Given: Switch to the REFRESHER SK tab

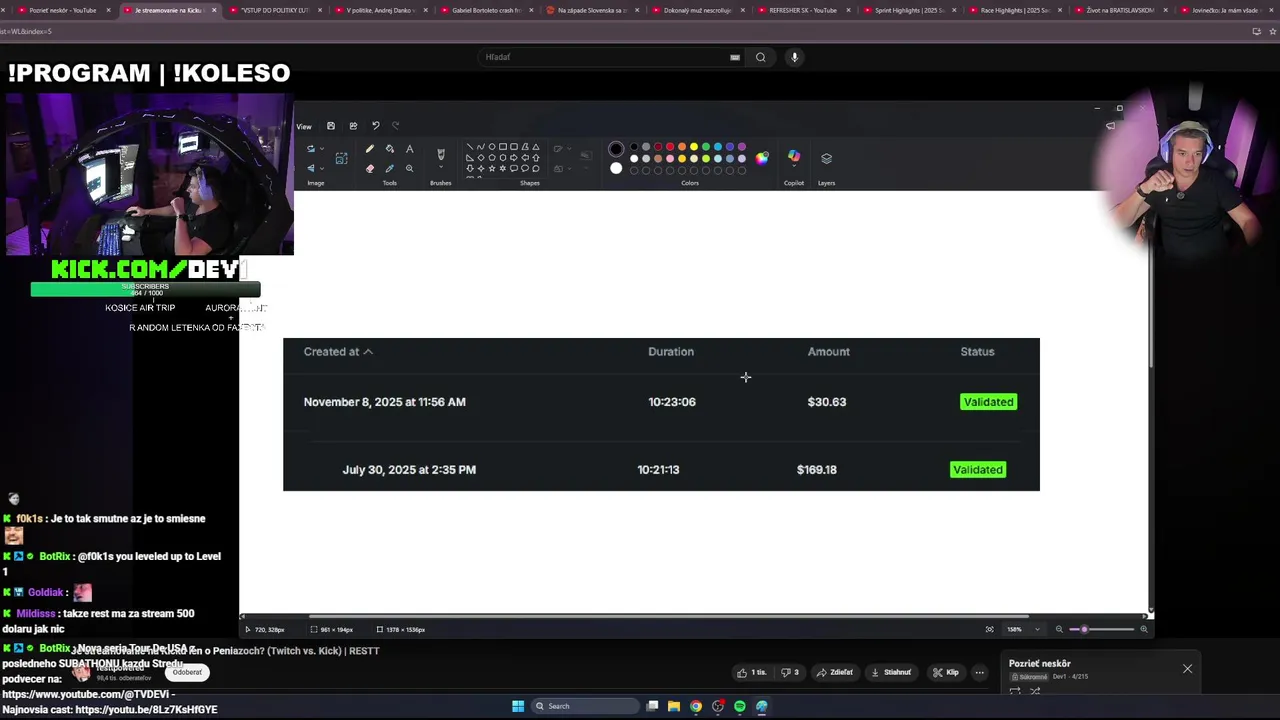Looking at the screenshot, I should (x=801, y=10).
